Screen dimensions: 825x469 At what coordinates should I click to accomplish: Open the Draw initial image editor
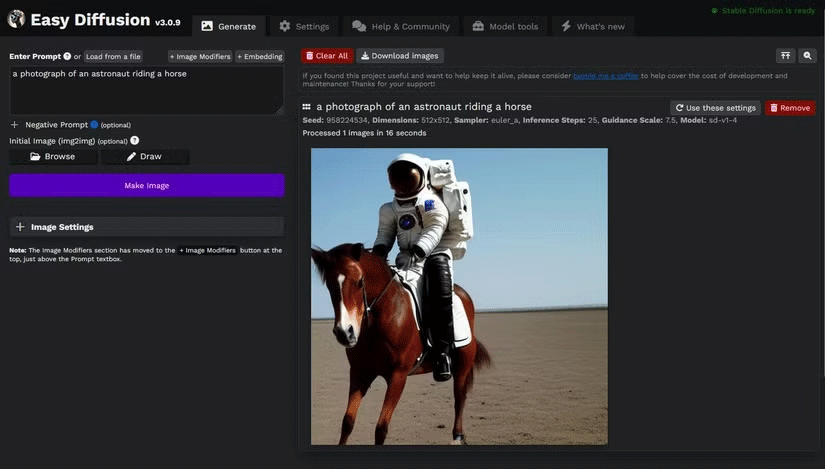click(145, 156)
